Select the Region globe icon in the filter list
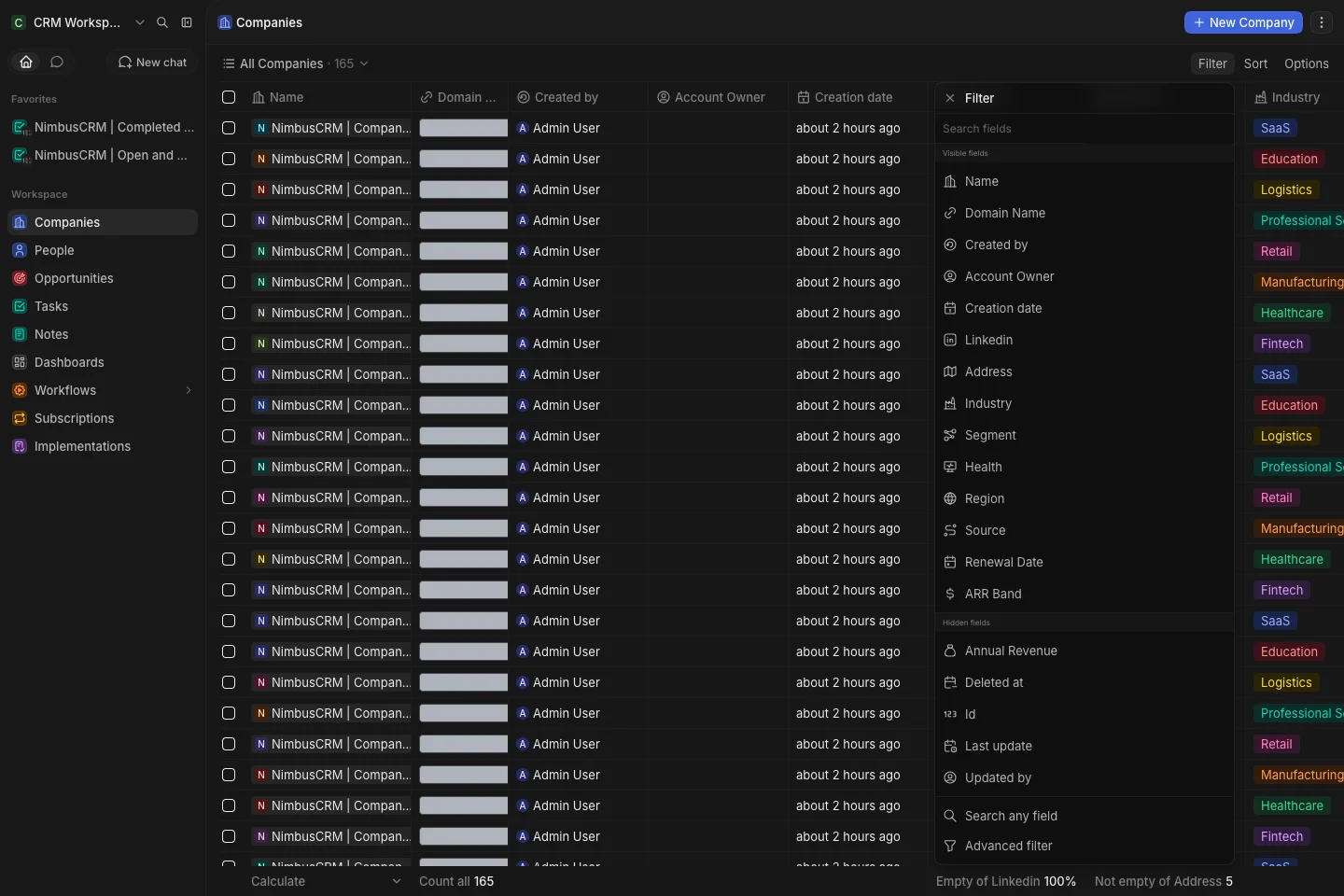Viewport: 1344px width, 896px height. [x=950, y=498]
